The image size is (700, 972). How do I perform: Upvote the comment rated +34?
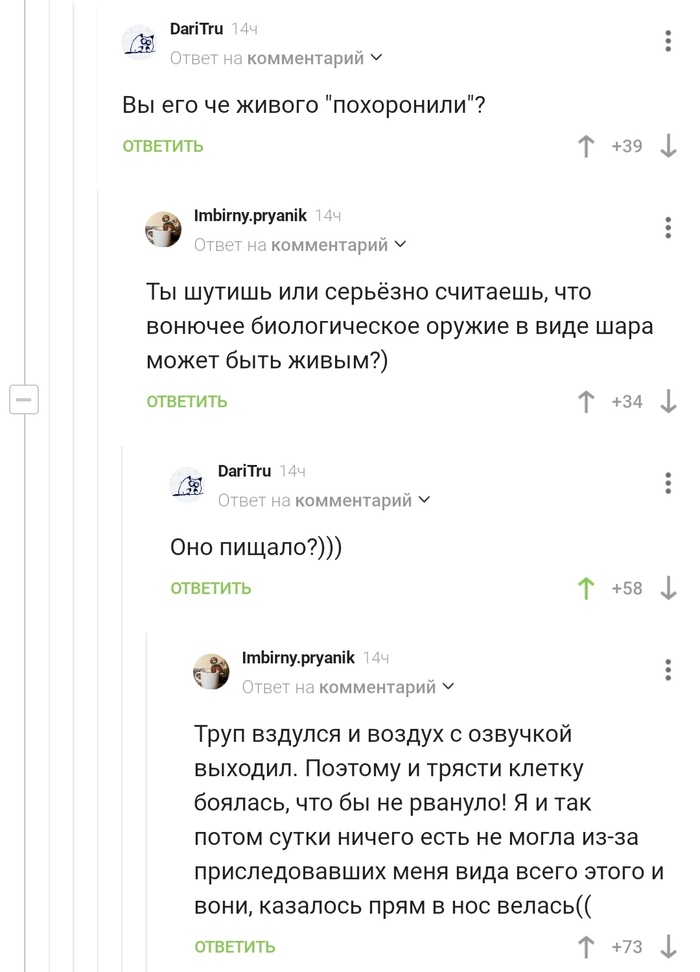point(587,402)
